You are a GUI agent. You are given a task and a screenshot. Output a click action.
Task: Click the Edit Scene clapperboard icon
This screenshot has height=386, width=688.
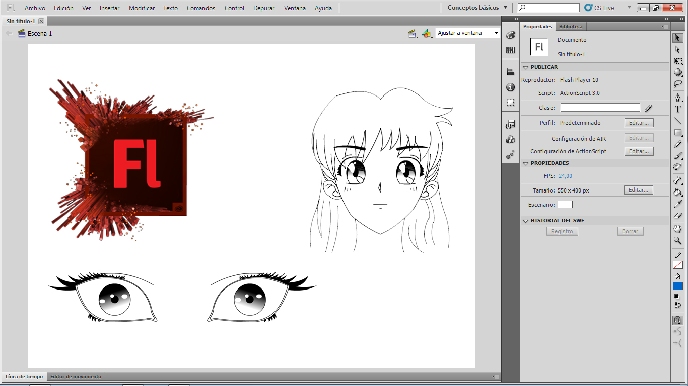point(412,33)
